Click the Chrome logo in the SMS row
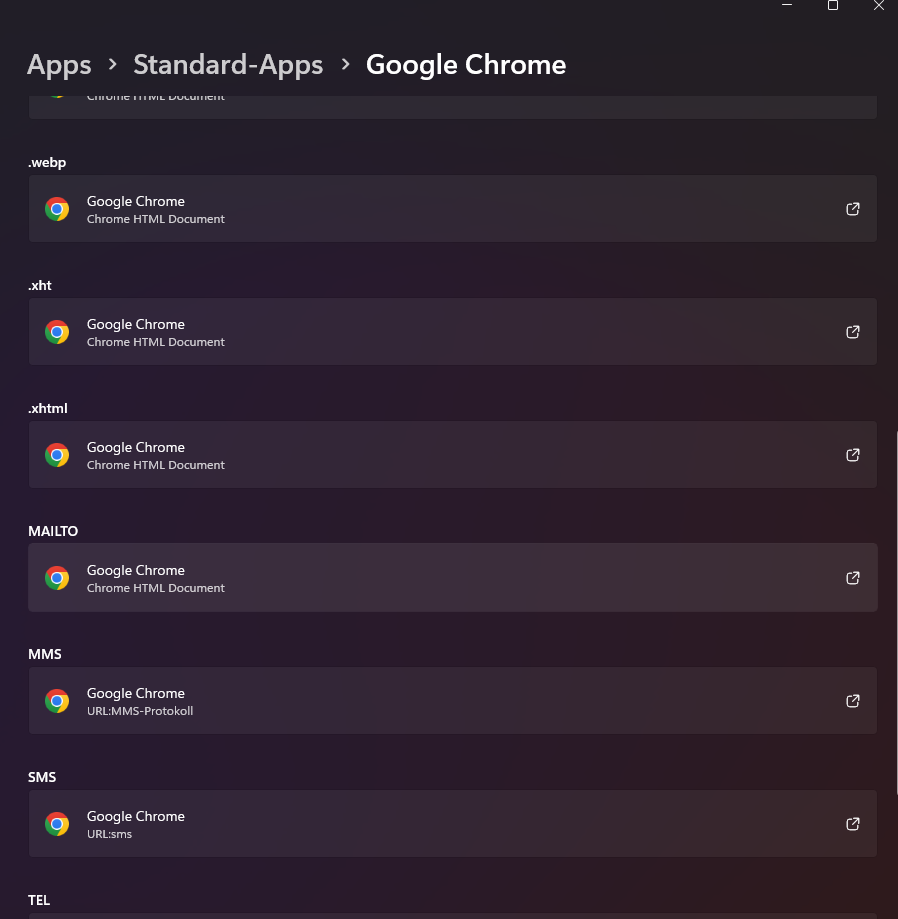The height and width of the screenshot is (919, 898). pos(57,824)
